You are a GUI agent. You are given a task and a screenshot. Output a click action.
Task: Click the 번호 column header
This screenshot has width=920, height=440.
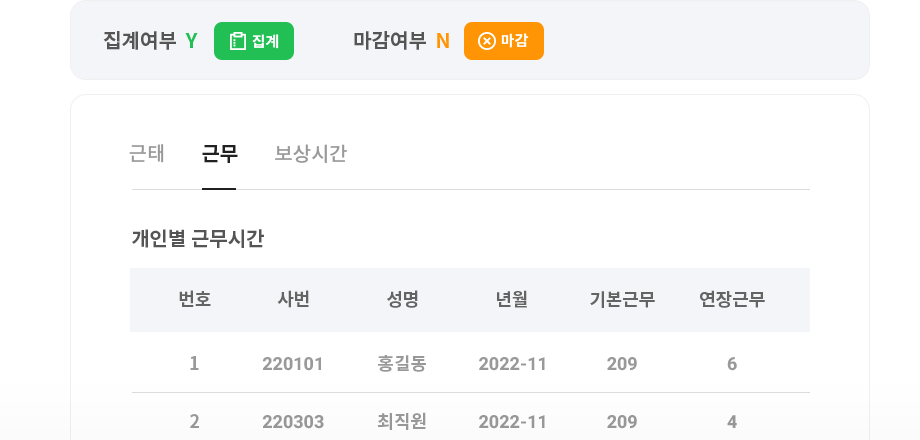194,300
